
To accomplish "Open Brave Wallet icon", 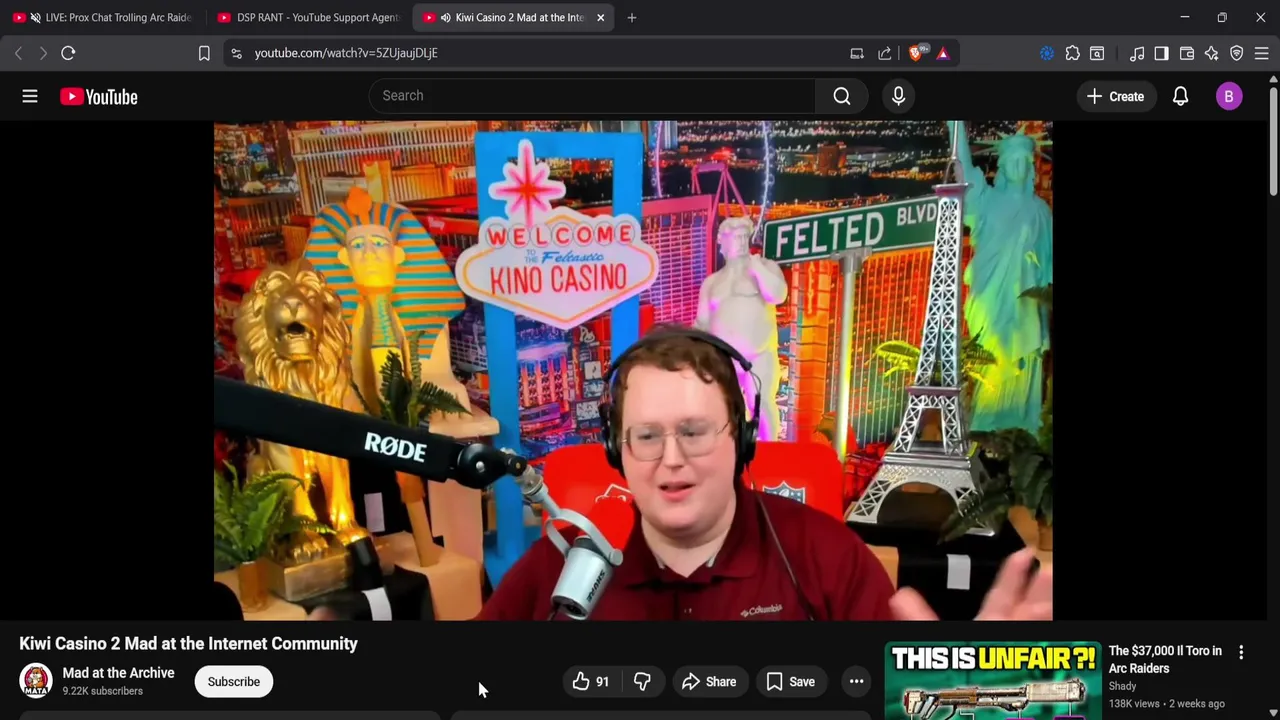I will tap(1187, 53).
